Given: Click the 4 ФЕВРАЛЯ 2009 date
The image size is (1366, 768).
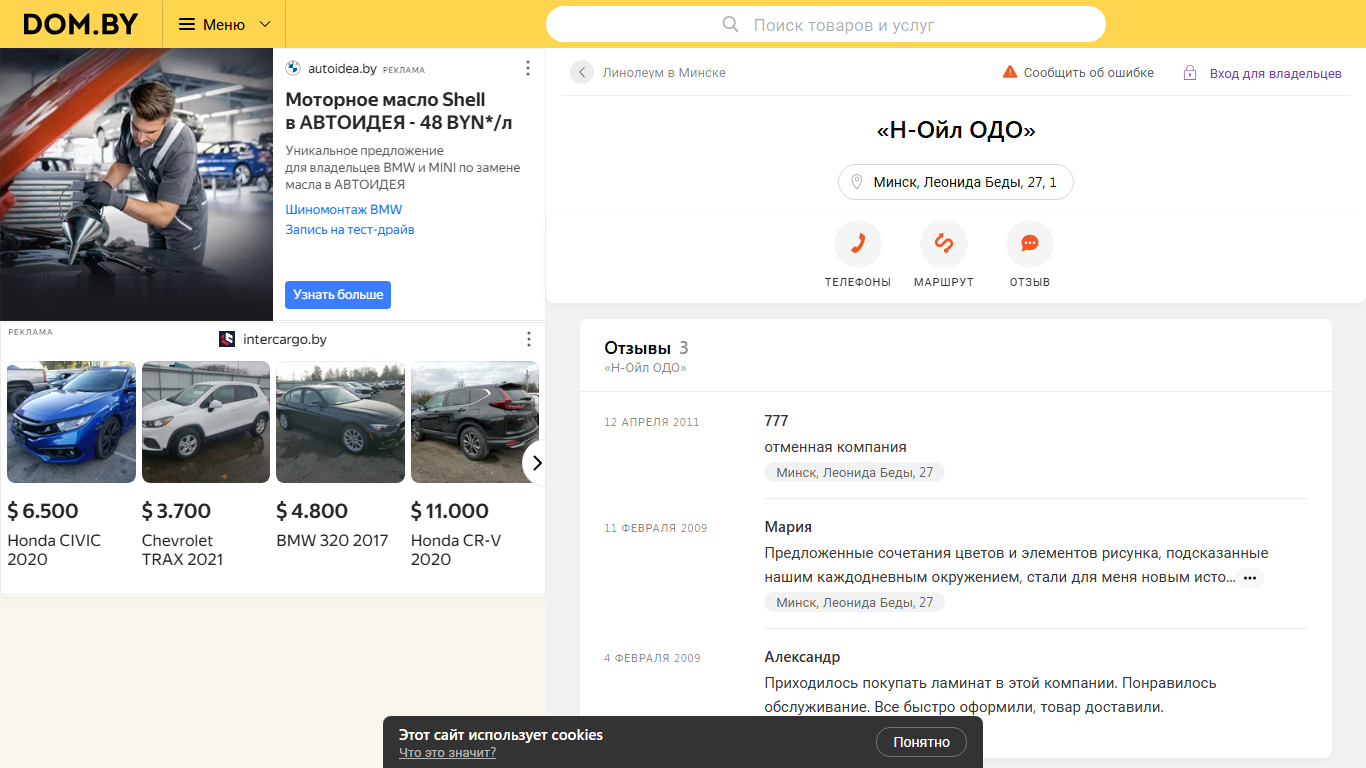Looking at the screenshot, I should (652, 658).
